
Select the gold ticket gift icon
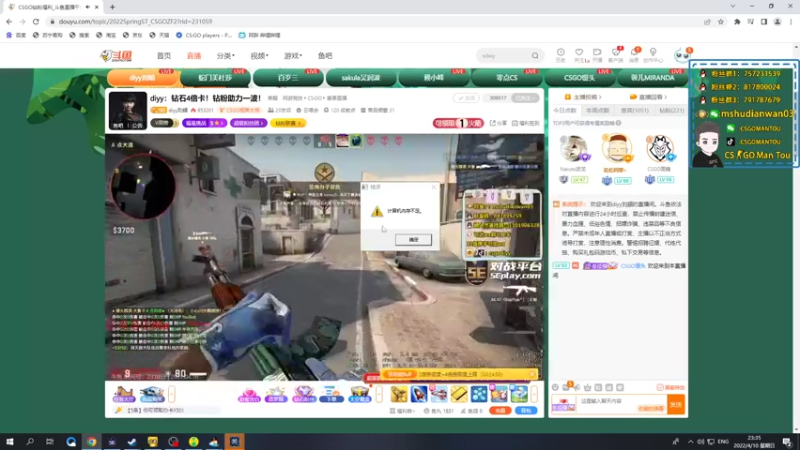459,394
